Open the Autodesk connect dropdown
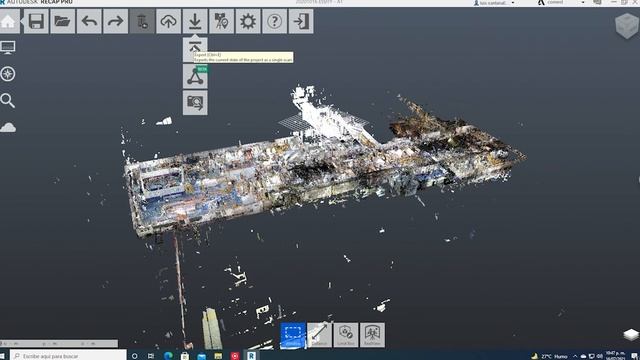 coord(560,2)
